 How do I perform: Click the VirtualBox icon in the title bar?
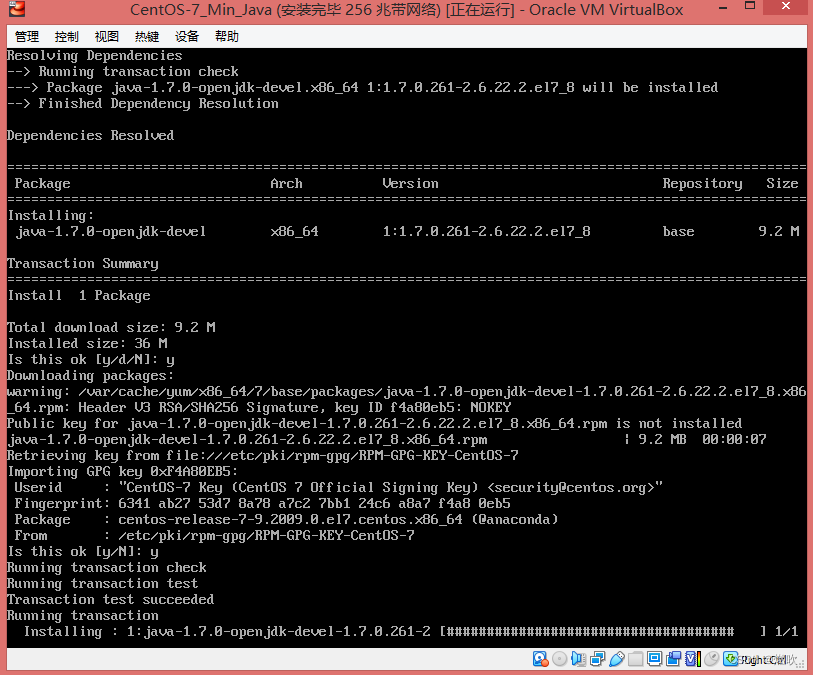(x=17, y=8)
